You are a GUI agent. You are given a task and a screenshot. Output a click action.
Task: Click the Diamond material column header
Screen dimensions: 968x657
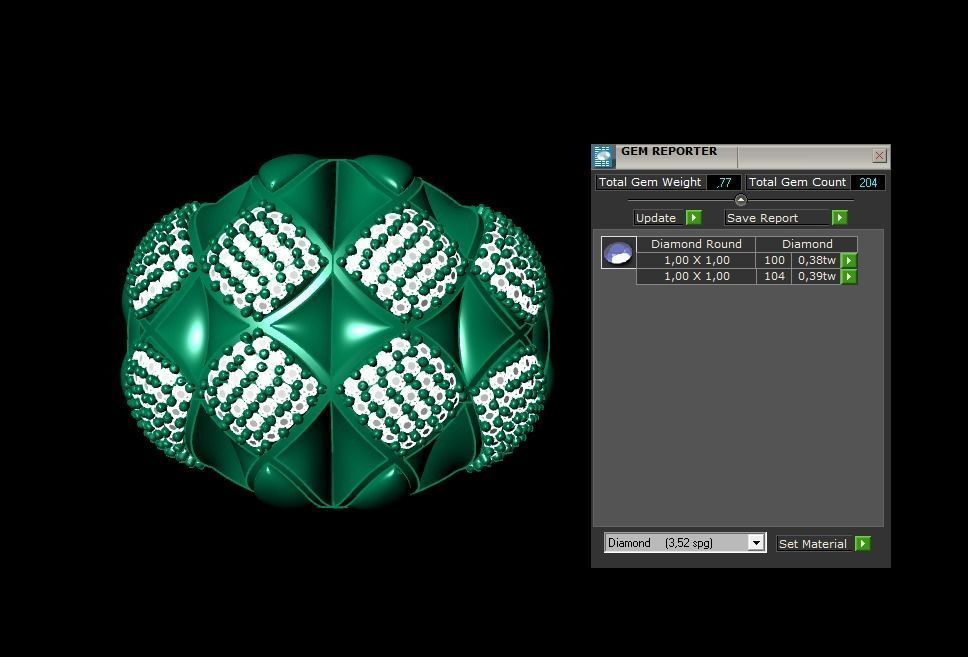pyautogui.click(x=807, y=244)
